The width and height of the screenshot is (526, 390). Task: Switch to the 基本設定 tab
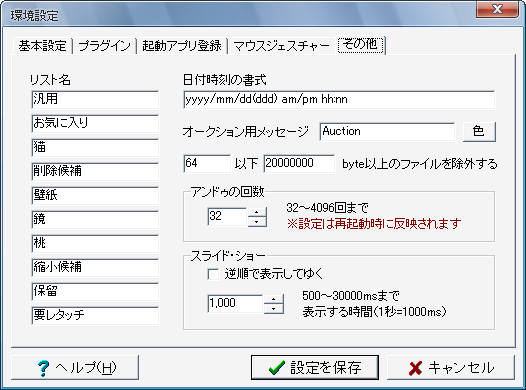pyautogui.click(x=43, y=46)
